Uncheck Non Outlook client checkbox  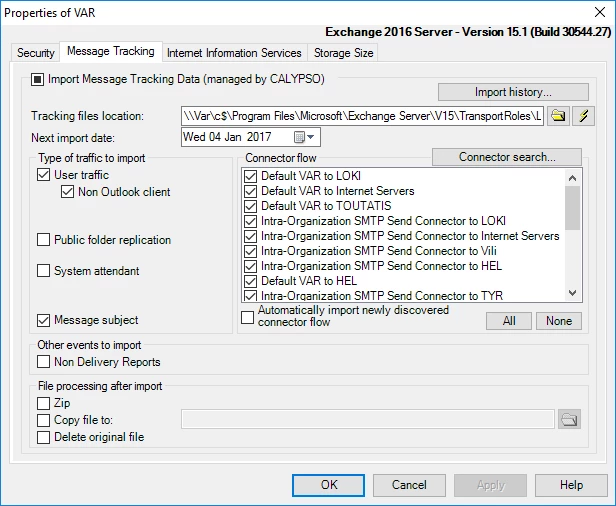[67, 192]
